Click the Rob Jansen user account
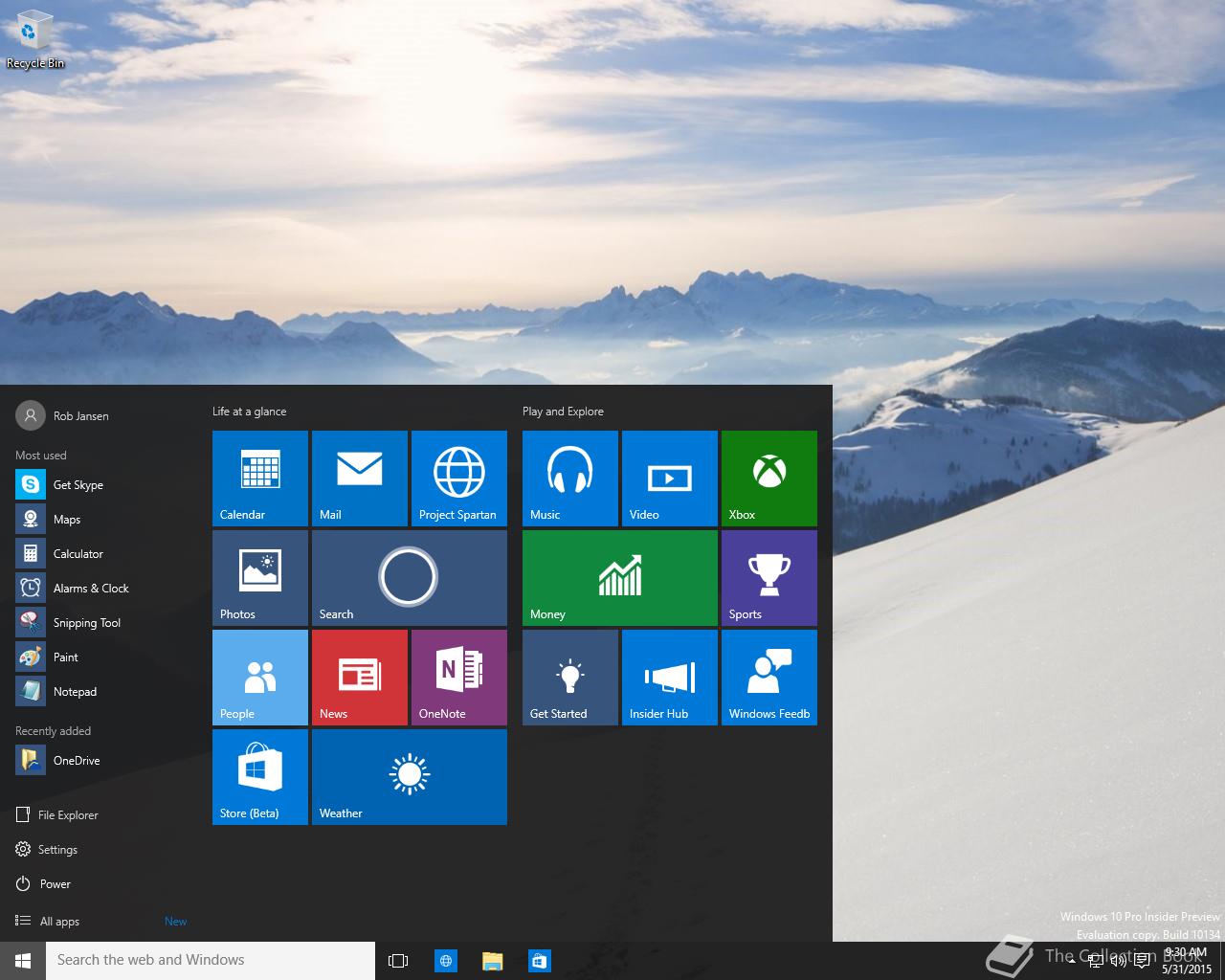The height and width of the screenshot is (980, 1225). pyautogui.click(x=63, y=415)
